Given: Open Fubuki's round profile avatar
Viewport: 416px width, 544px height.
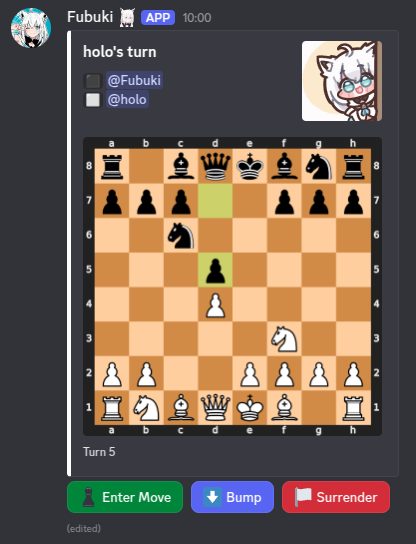Looking at the screenshot, I should pos(31,28).
